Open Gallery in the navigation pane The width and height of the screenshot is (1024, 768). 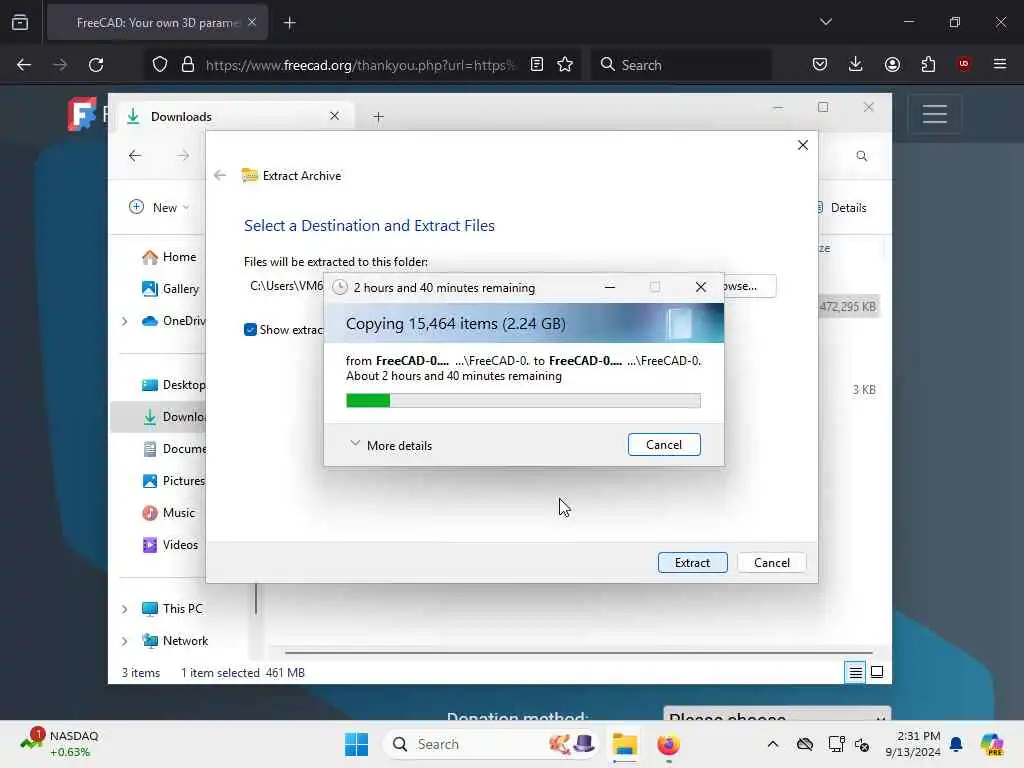170,289
